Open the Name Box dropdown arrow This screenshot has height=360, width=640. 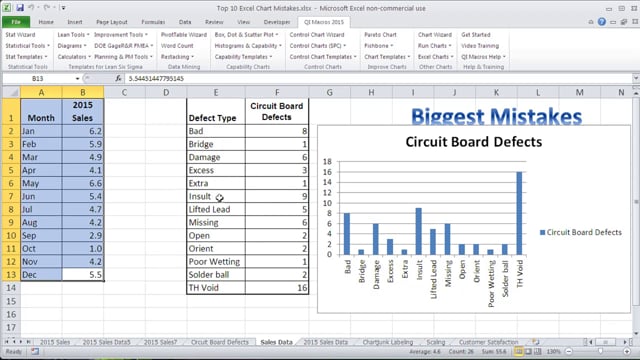77,78
